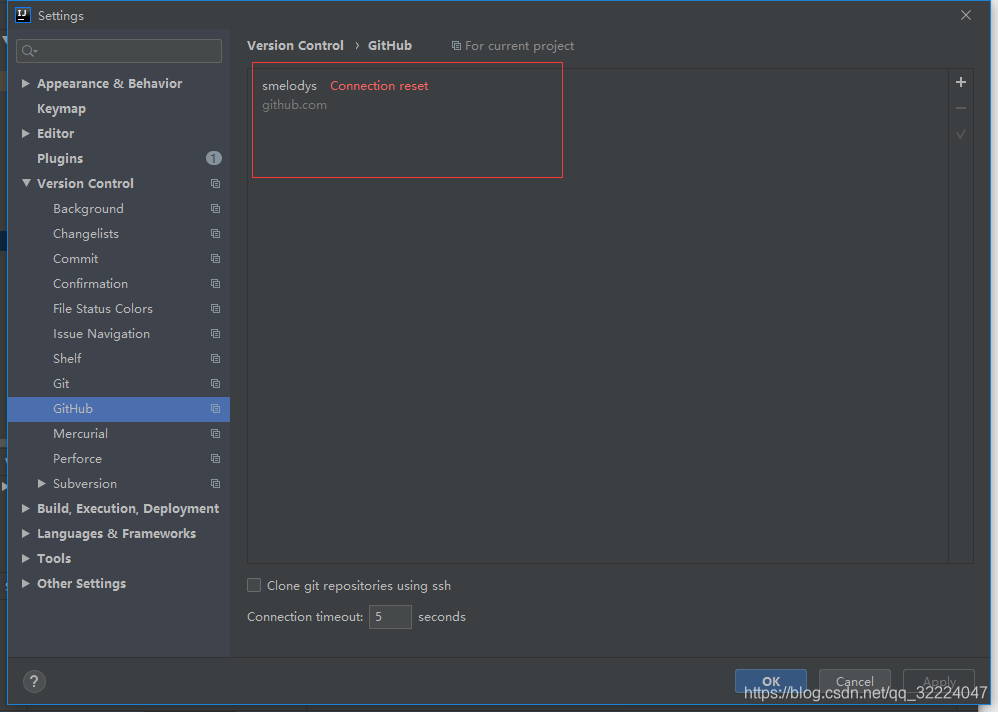Click project-level icon beside Git
The image size is (998, 712).
pos(215,384)
